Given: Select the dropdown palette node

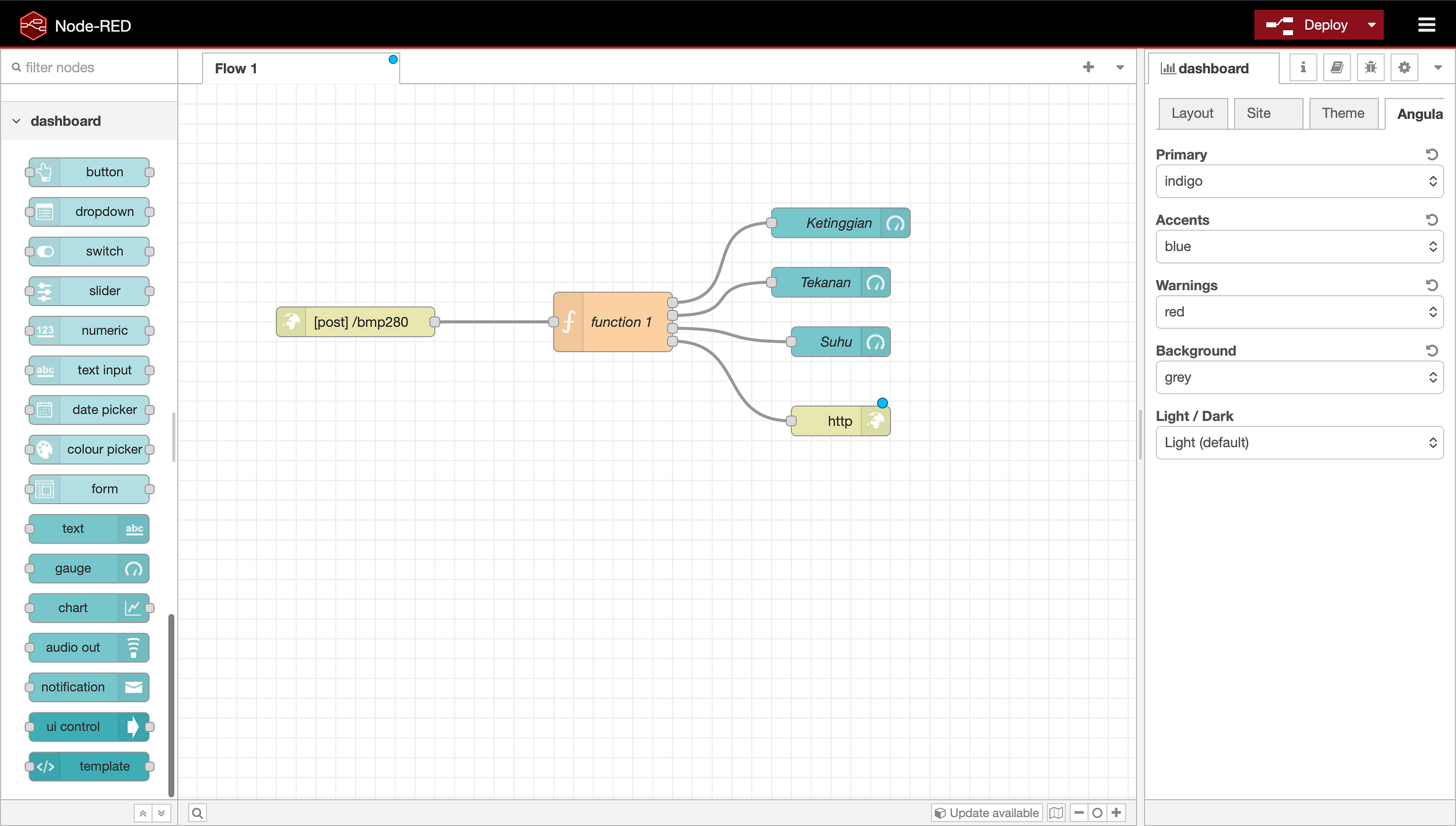Looking at the screenshot, I should (x=89, y=212).
